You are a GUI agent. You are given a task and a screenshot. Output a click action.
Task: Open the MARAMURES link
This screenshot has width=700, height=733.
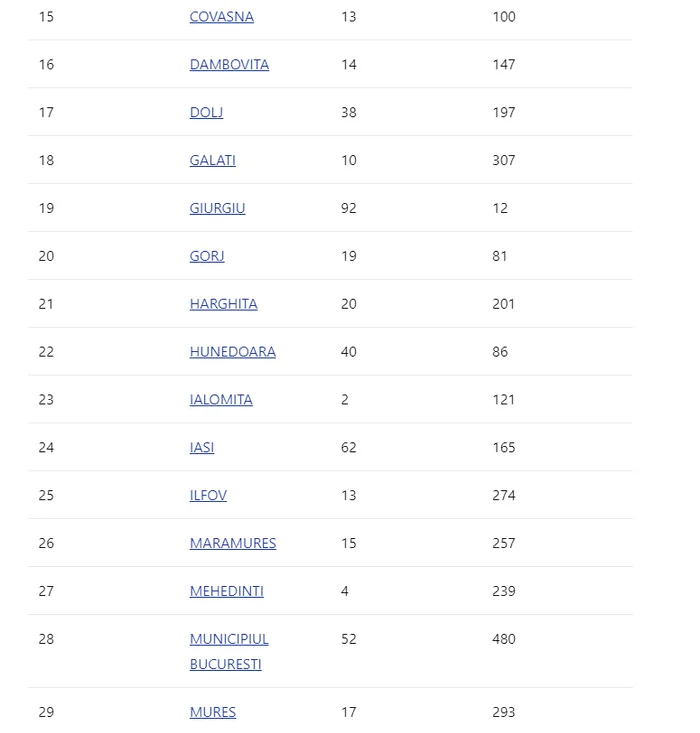(233, 544)
